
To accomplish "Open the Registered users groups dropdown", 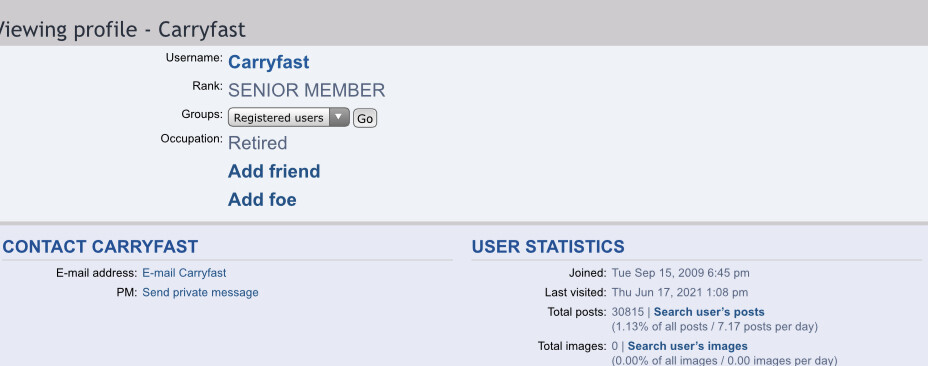I will click(x=289, y=117).
